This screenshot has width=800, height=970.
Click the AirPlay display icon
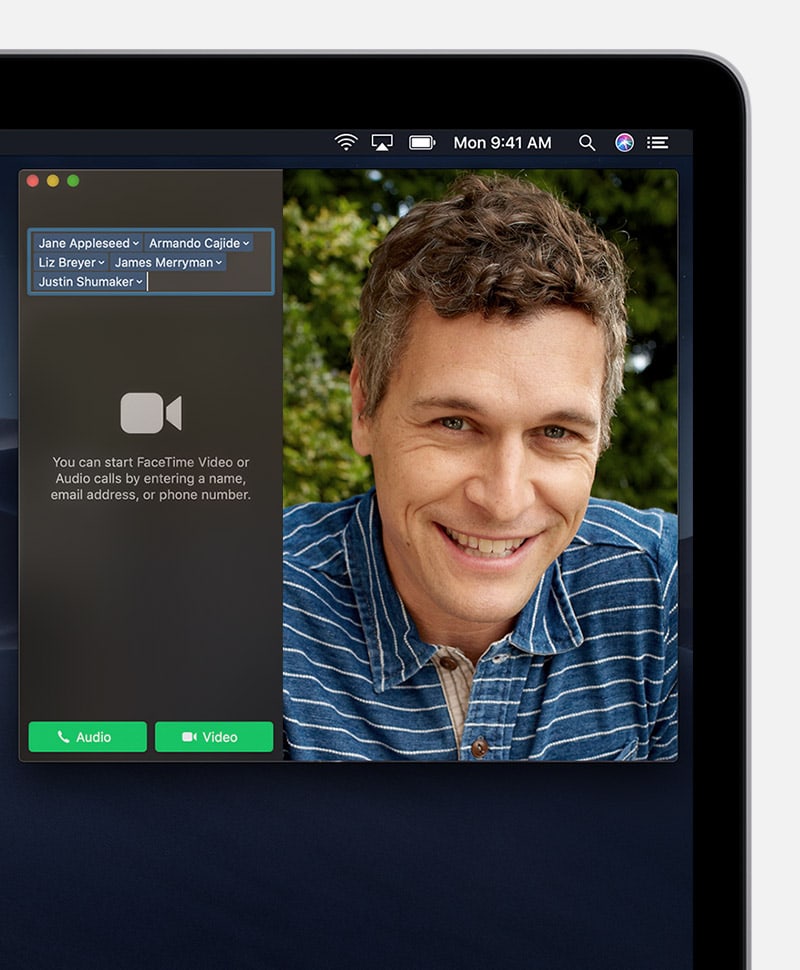382,142
